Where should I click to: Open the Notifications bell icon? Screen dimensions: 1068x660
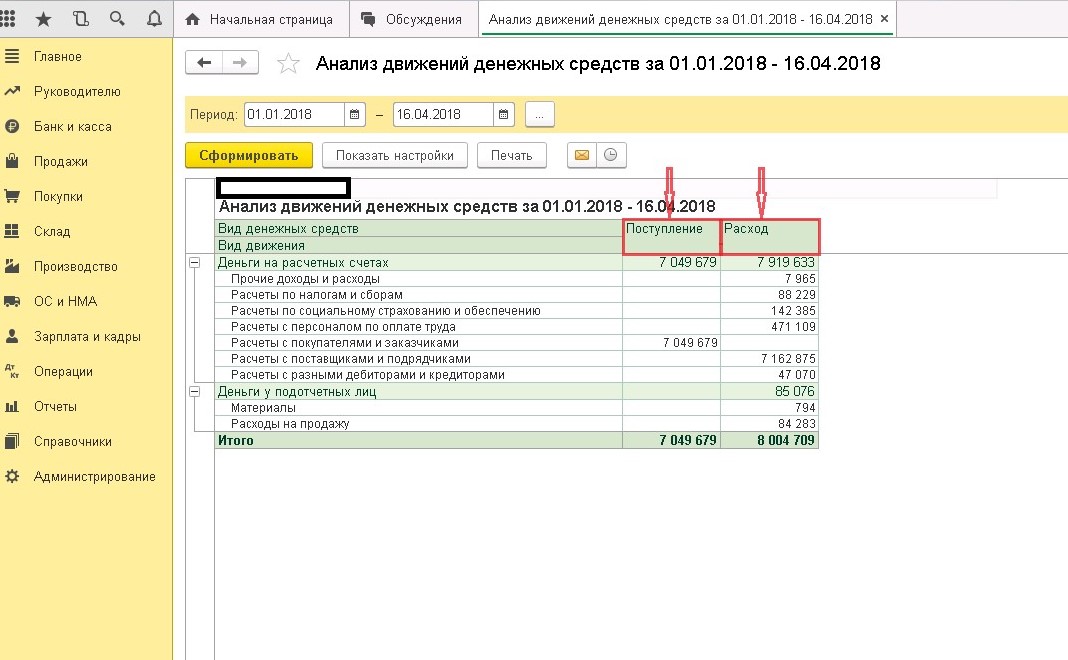155,19
